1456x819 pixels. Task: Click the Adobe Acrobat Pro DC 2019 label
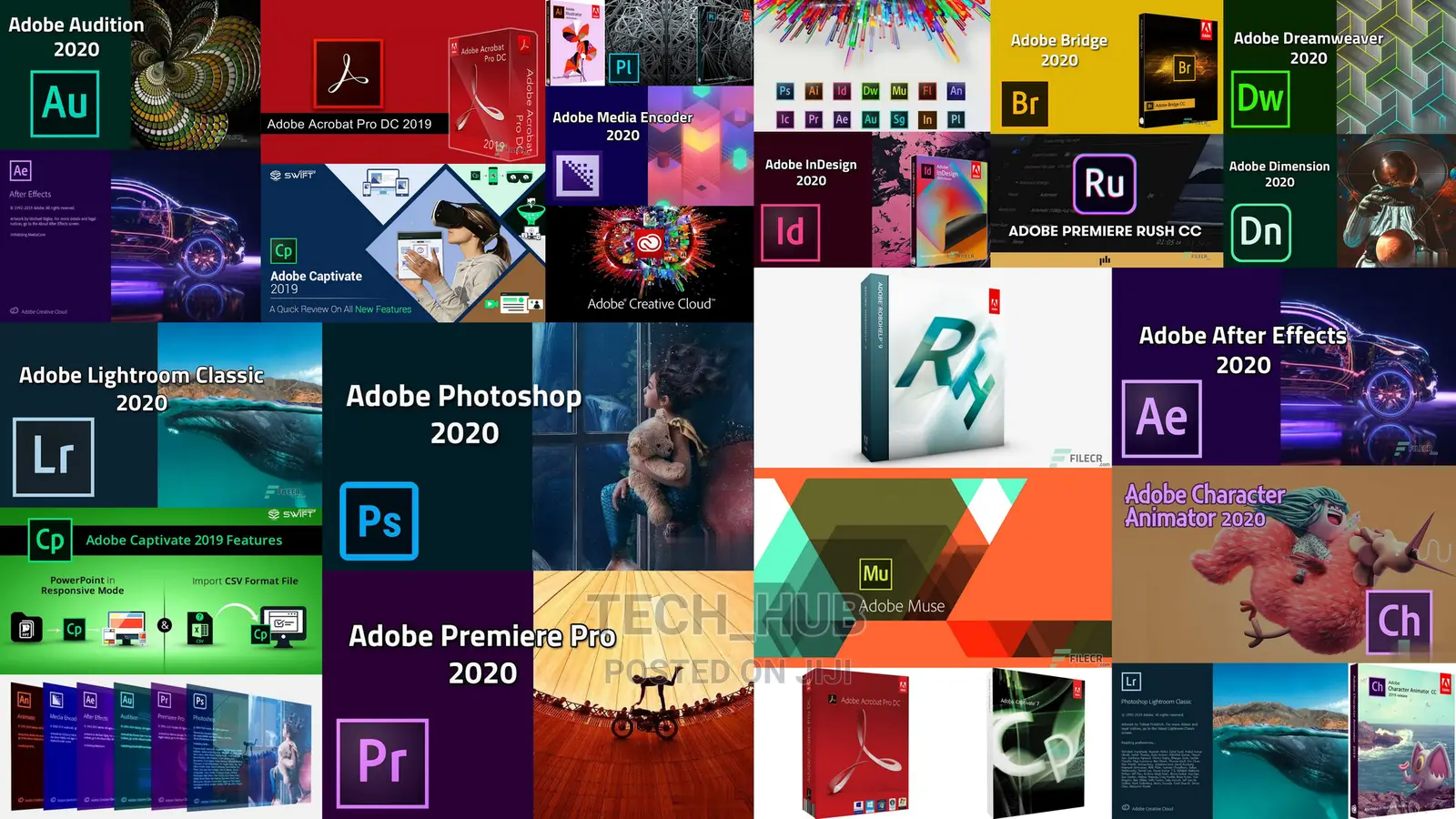pos(349,124)
